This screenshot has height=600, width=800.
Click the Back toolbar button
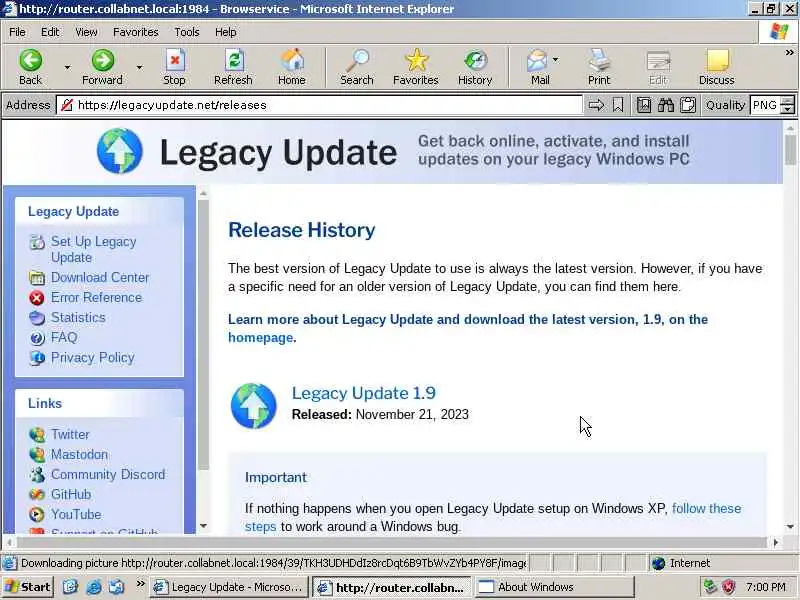(x=31, y=67)
